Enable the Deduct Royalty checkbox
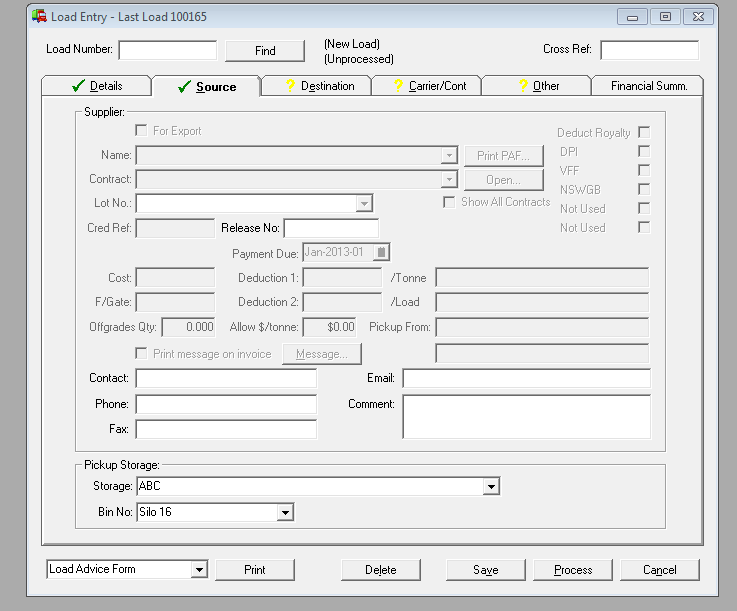 coord(644,133)
